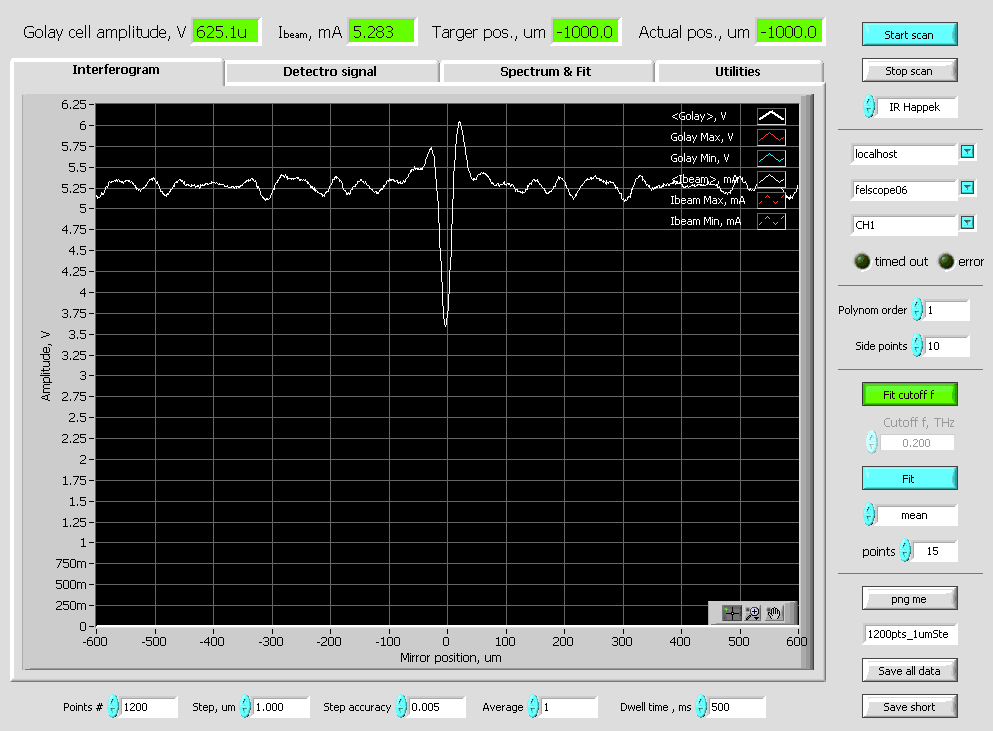Click the Step accuracy 0.005 field

tap(437, 707)
